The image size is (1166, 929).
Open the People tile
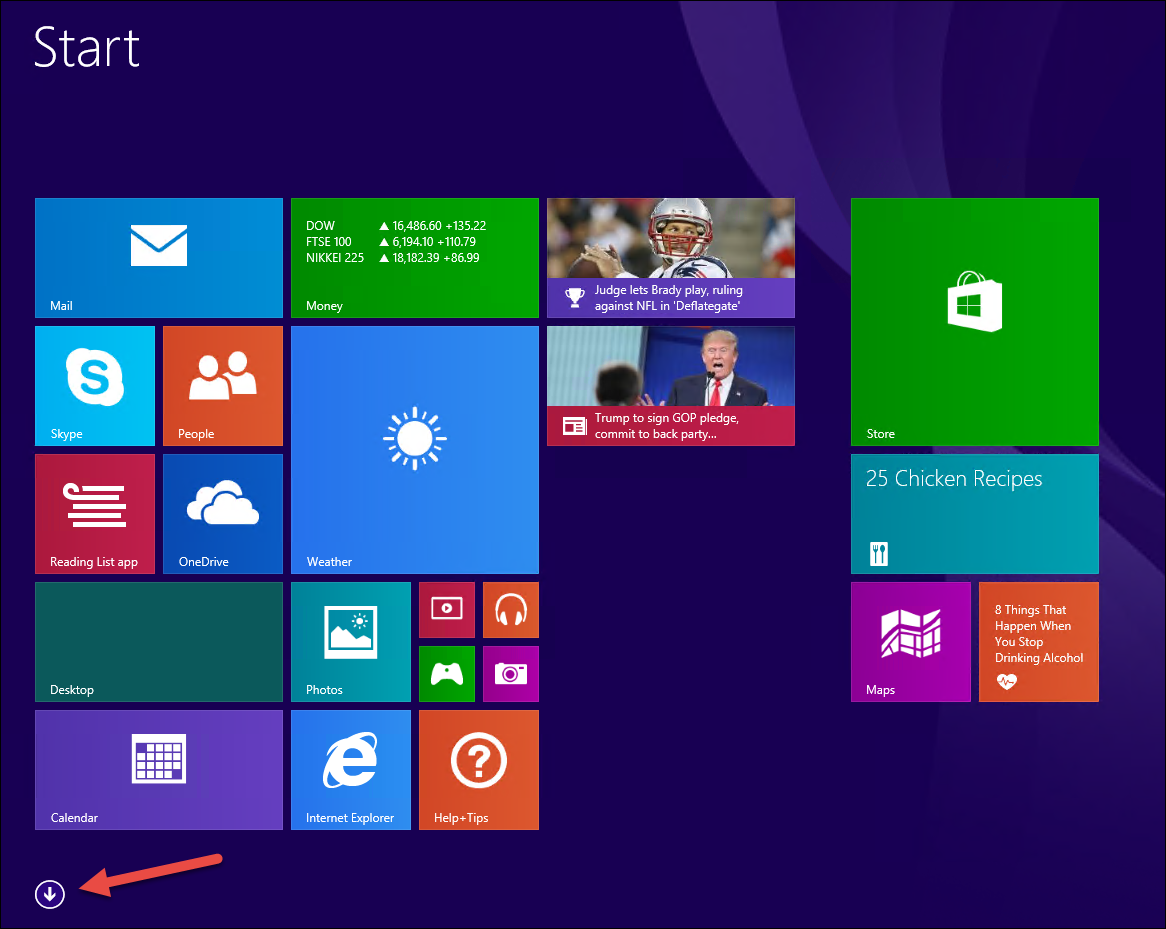tap(223, 385)
